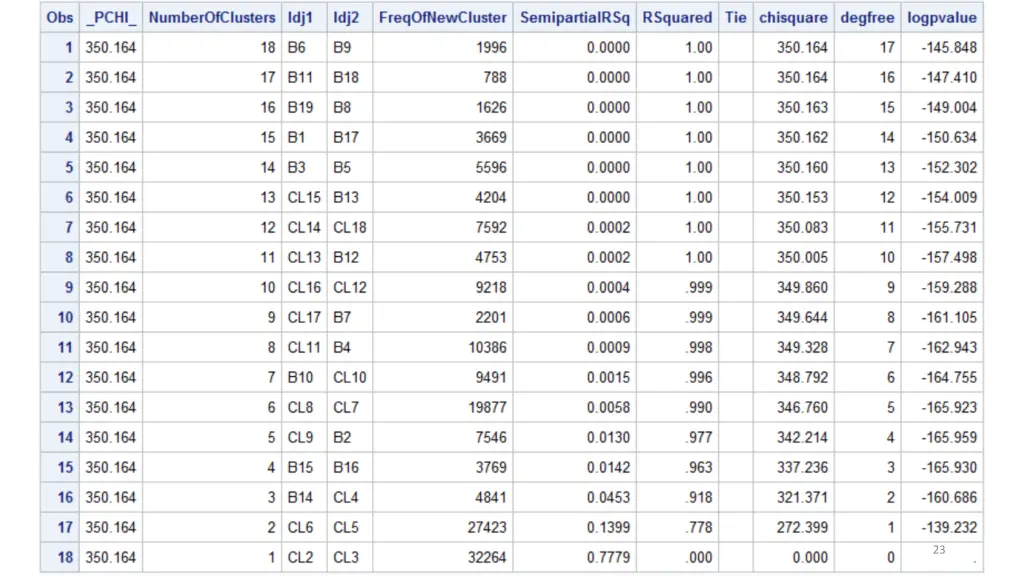
Task: Select frequency value 7592
Action: coord(491,228)
